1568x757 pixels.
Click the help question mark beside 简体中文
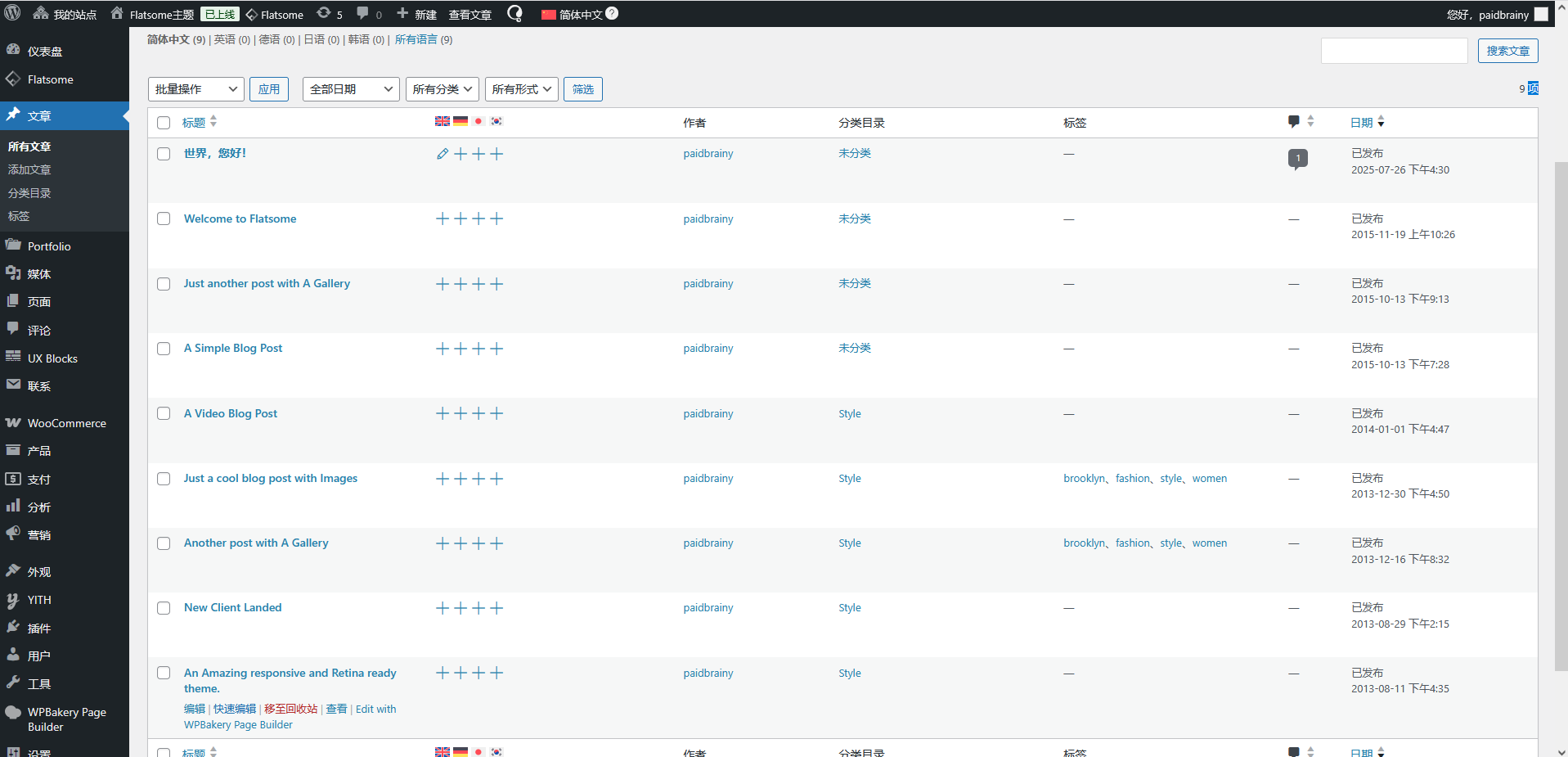612,13
